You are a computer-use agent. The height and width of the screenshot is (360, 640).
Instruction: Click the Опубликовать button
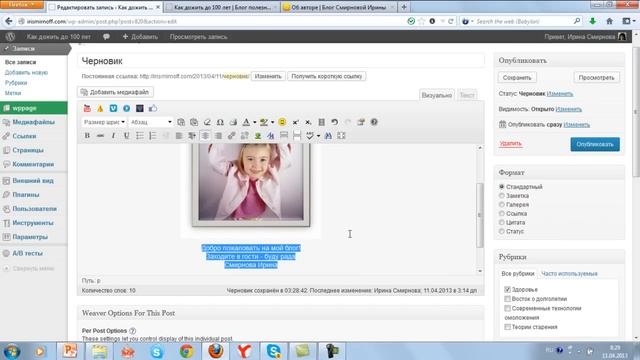pyautogui.click(x=595, y=144)
